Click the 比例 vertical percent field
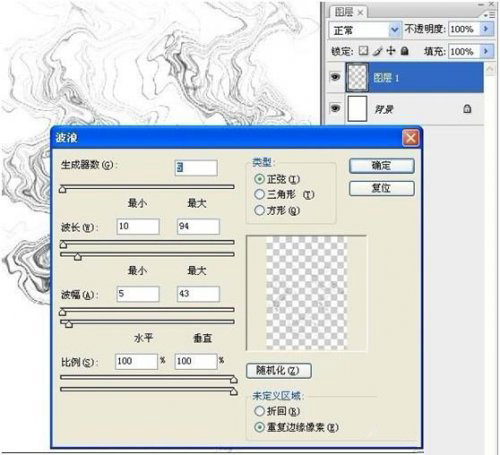 (x=196, y=361)
